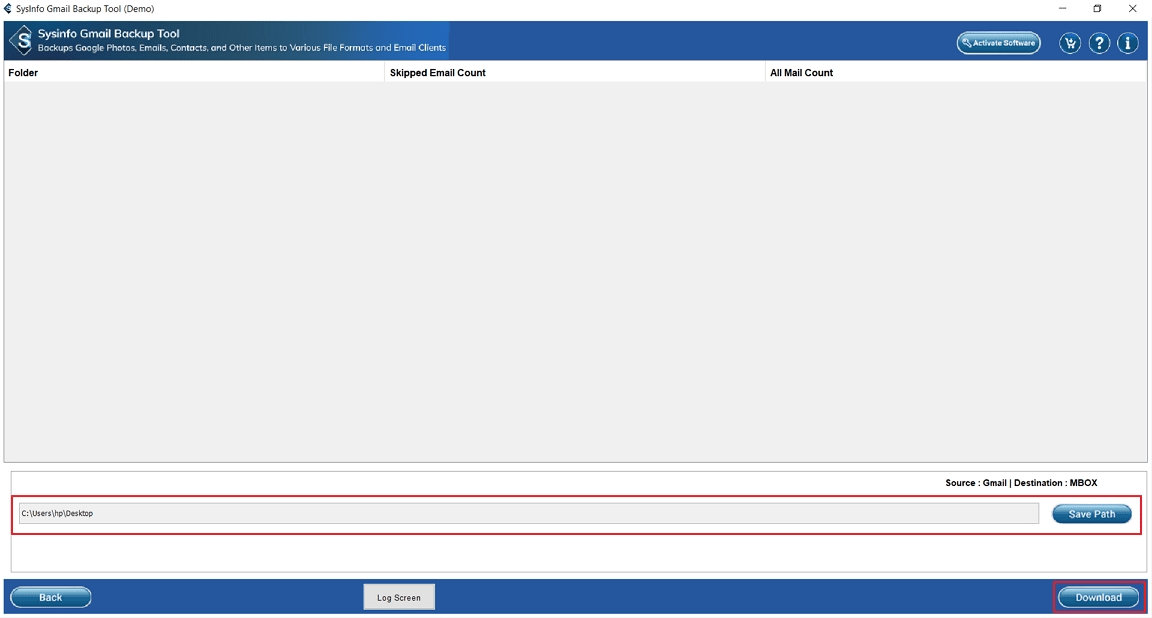The width and height of the screenshot is (1152, 618).
Task: Click the Activate Software button
Action: [998, 43]
